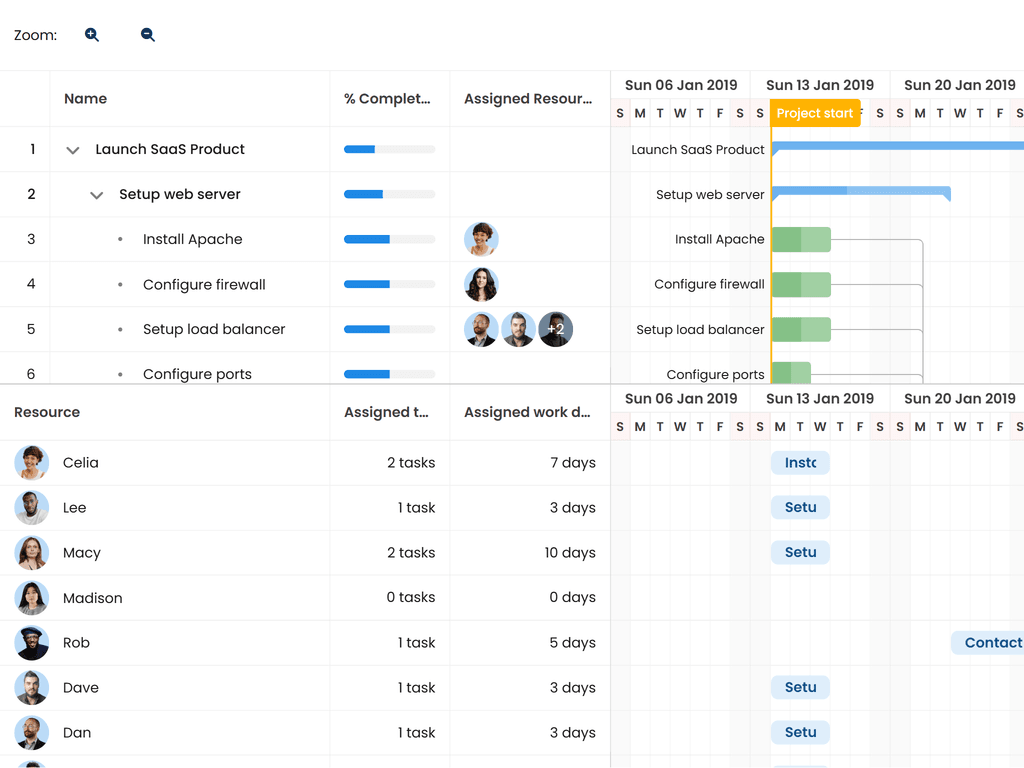Select the Sun 20 Jan 2019 timeline header

coord(960,85)
